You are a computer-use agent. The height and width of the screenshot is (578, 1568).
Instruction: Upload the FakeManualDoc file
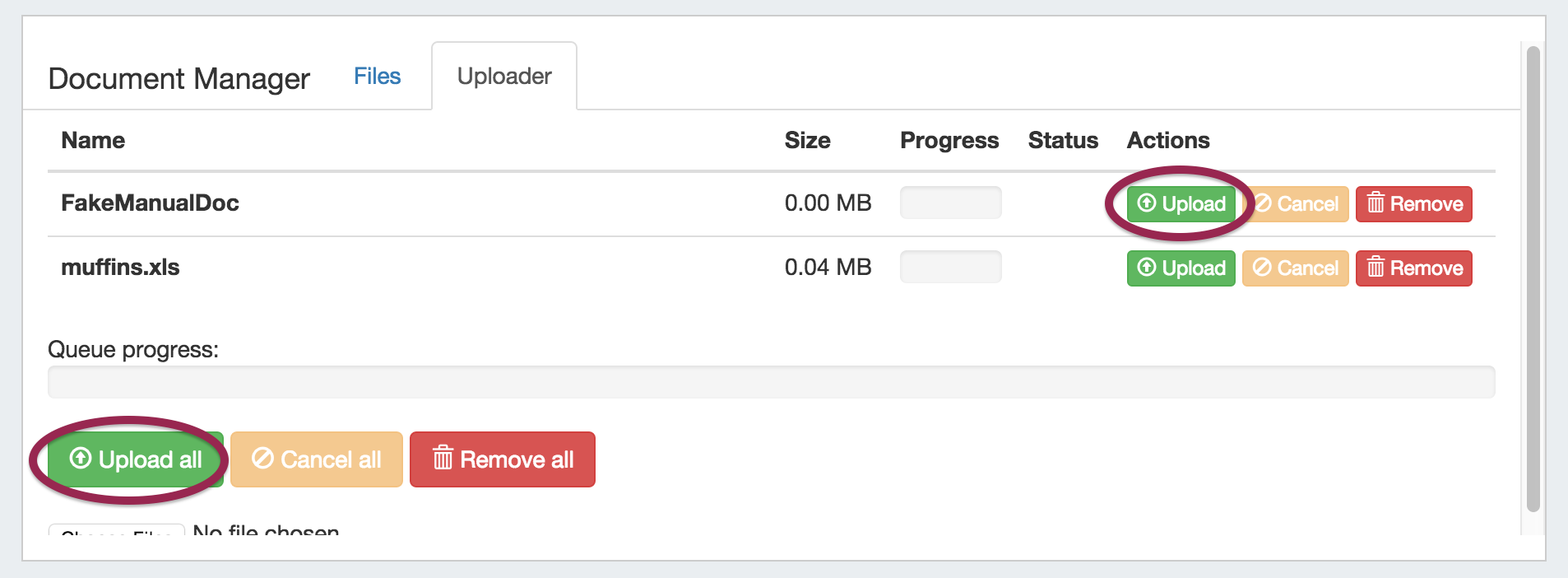point(1181,203)
